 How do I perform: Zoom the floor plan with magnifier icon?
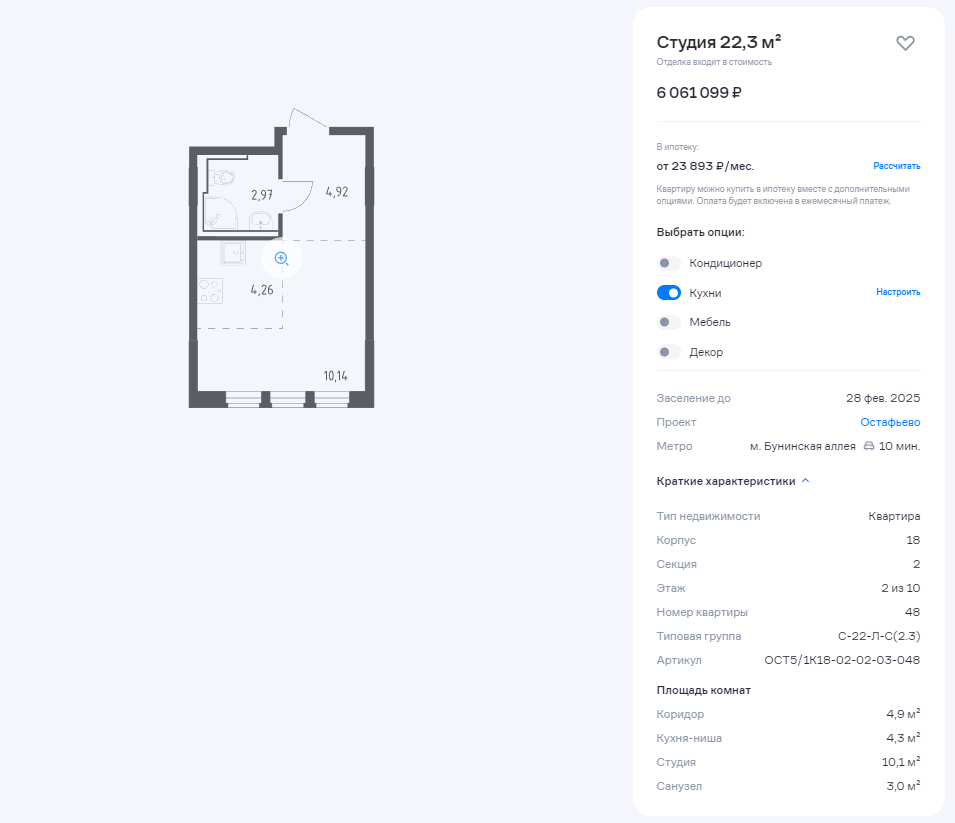point(281,258)
